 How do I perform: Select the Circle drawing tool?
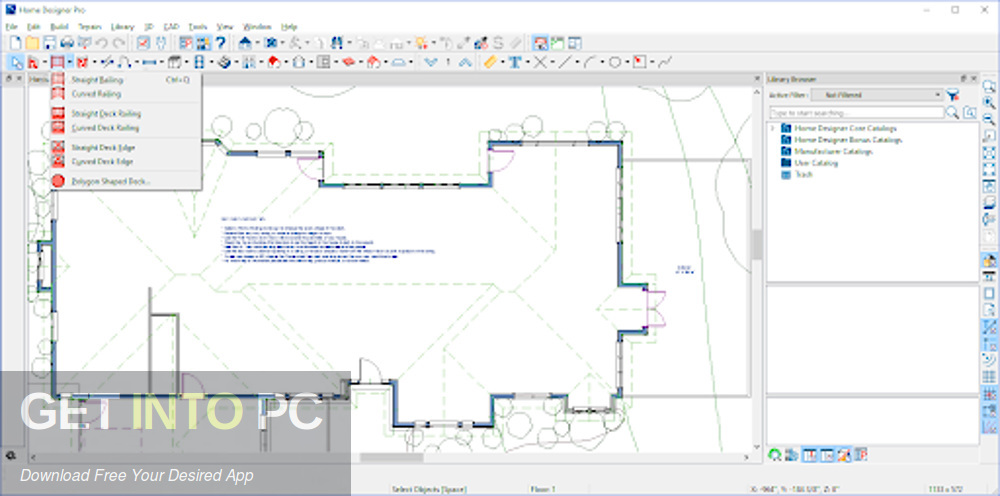(x=615, y=62)
